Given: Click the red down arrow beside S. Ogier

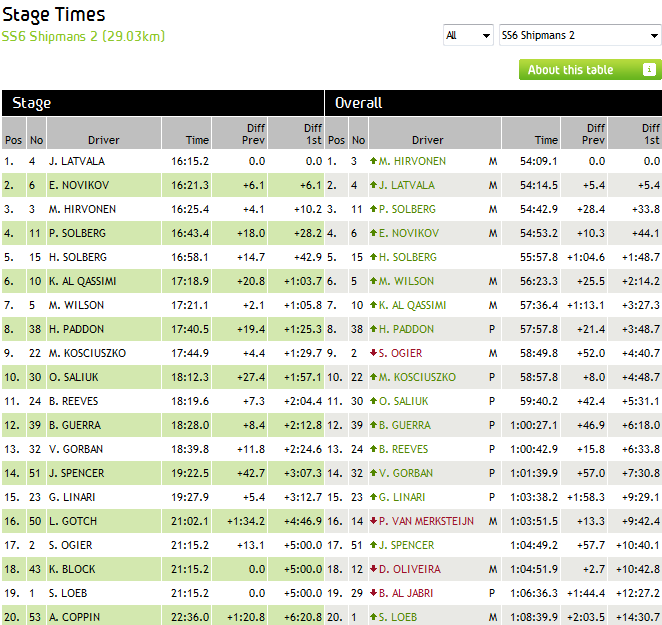Looking at the screenshot, I should (x=373, y=353).
